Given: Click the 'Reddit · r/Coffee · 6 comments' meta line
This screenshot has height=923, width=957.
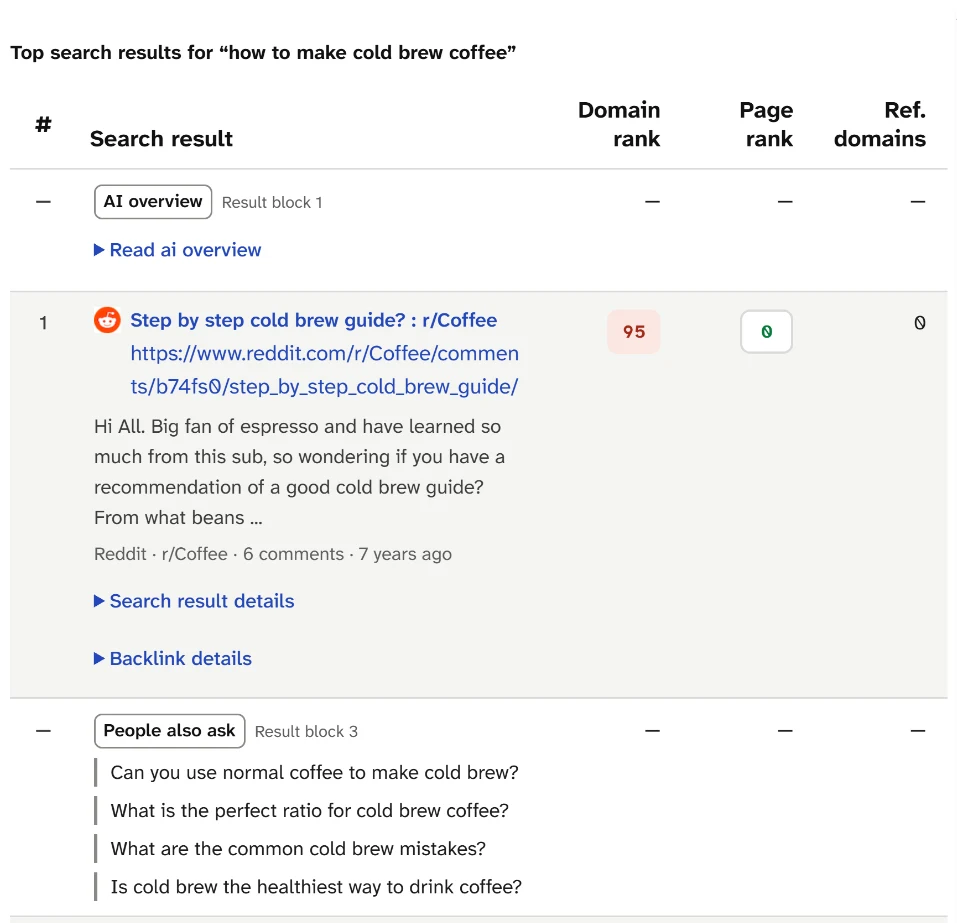Looking at the screenshot, I should tap(273, 554).
